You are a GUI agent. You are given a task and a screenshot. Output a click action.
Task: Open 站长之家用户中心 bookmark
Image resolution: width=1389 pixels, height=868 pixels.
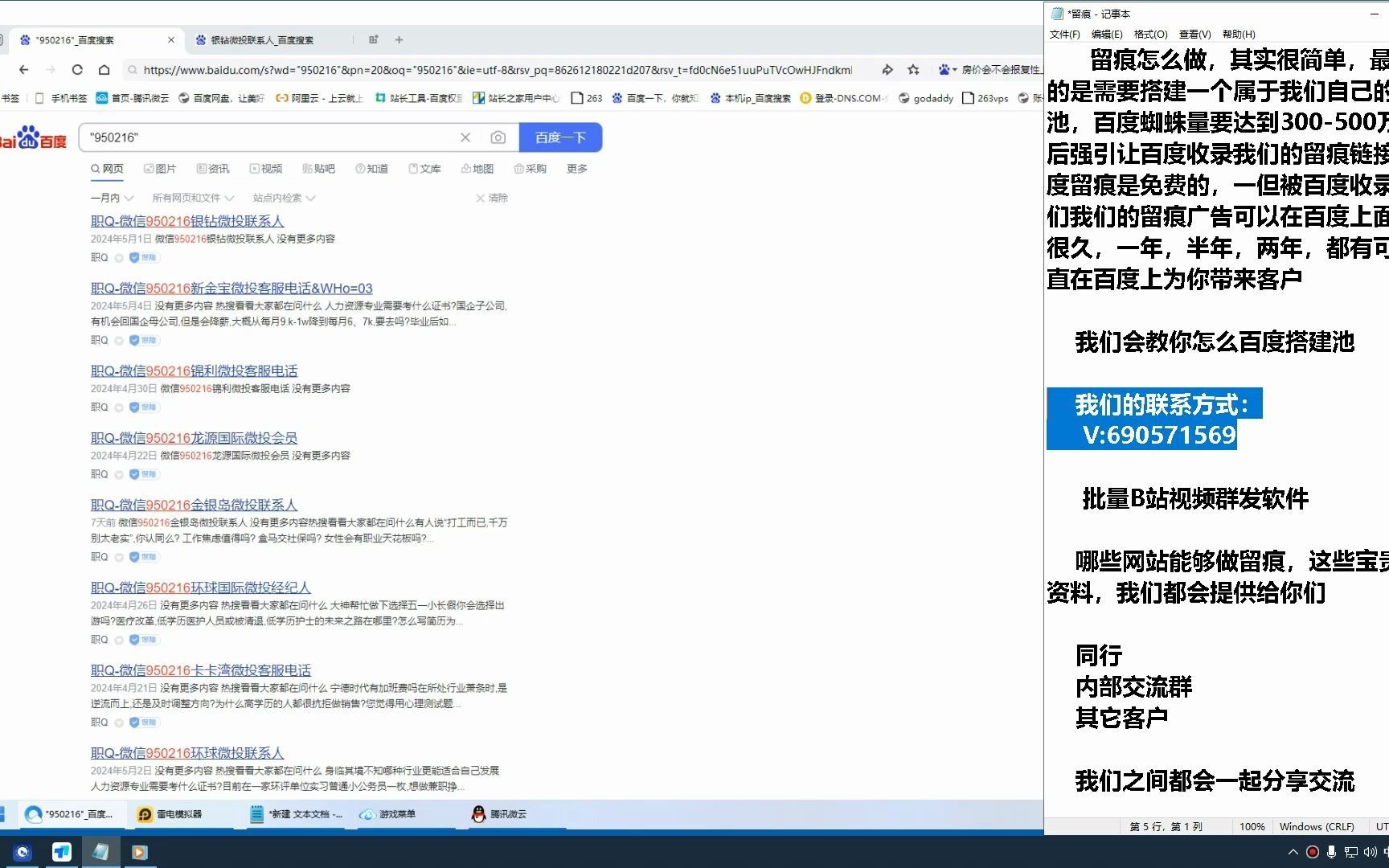pos(516,98)
